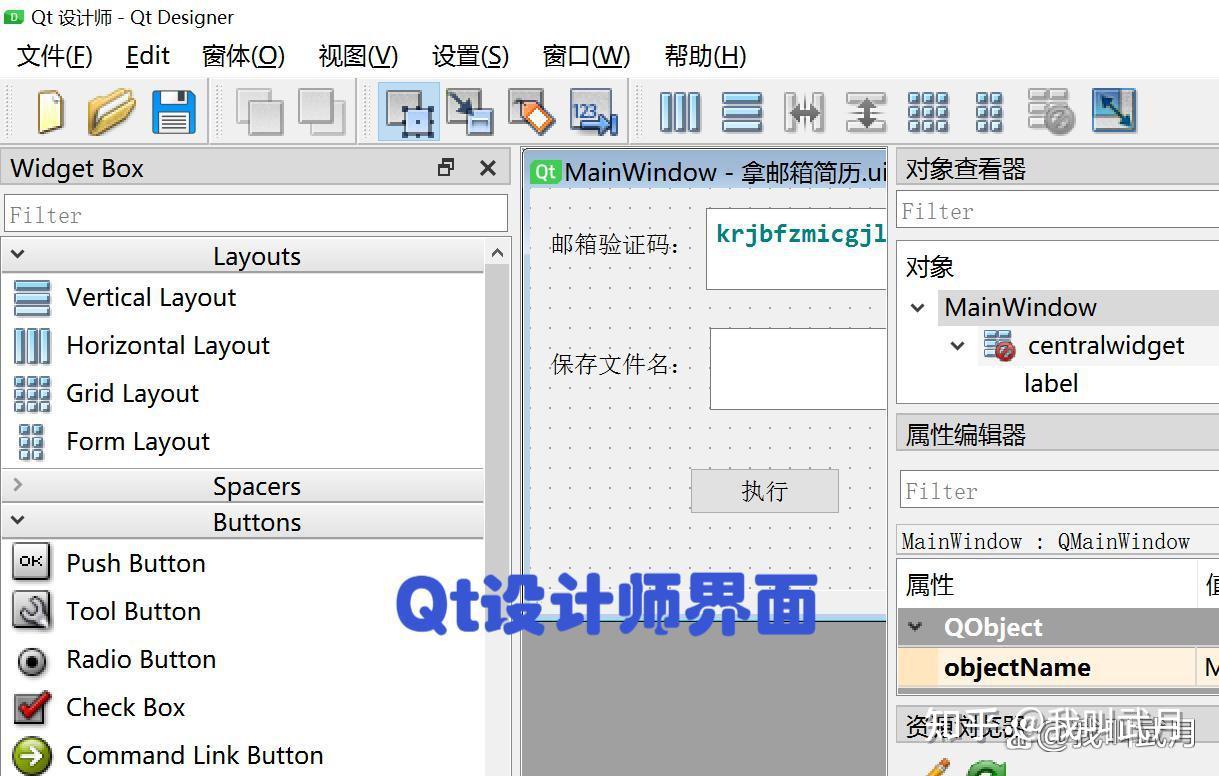Lay out widgets in a grid
This screenshot has width=1219, height=776.
(927, 112)
